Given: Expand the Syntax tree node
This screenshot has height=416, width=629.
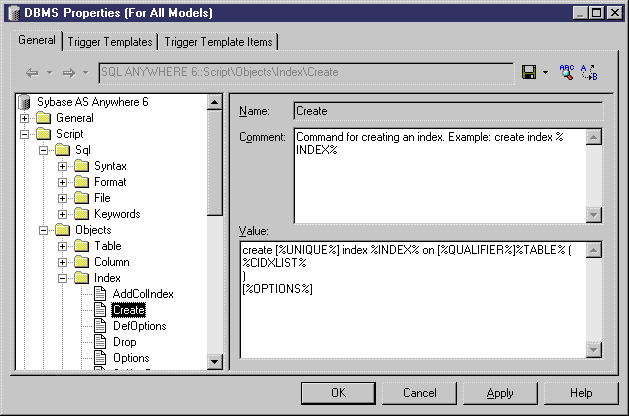Looking at the screenshot, I should point(62,166).
